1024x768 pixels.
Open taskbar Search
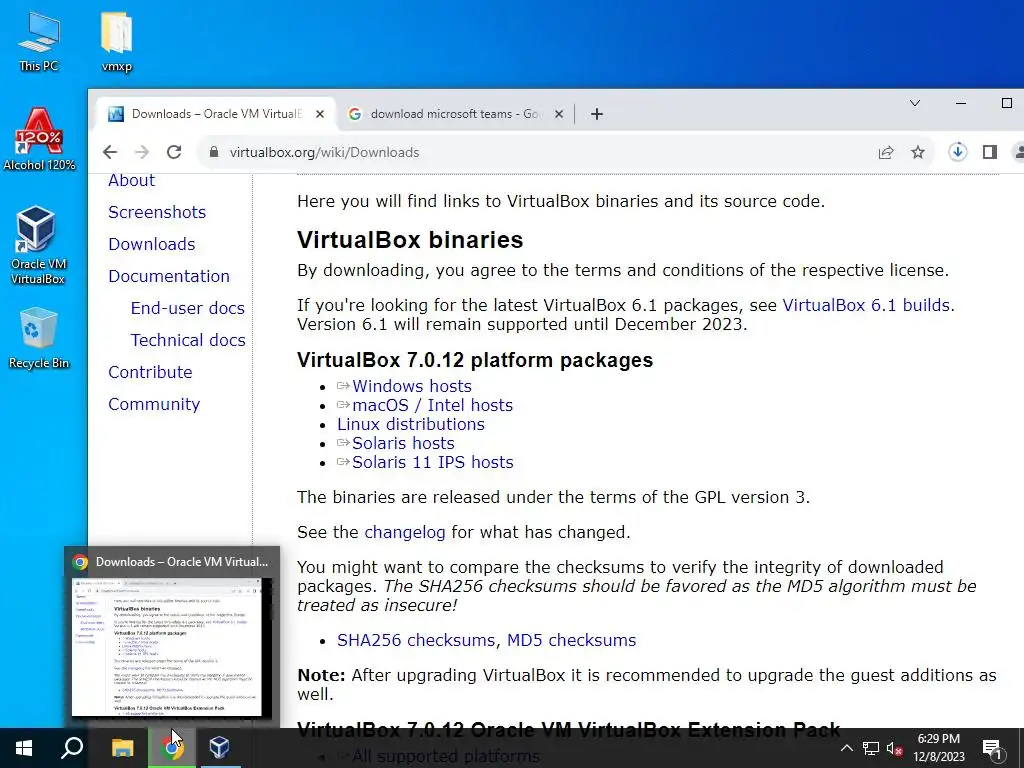(x=72, y=748)
